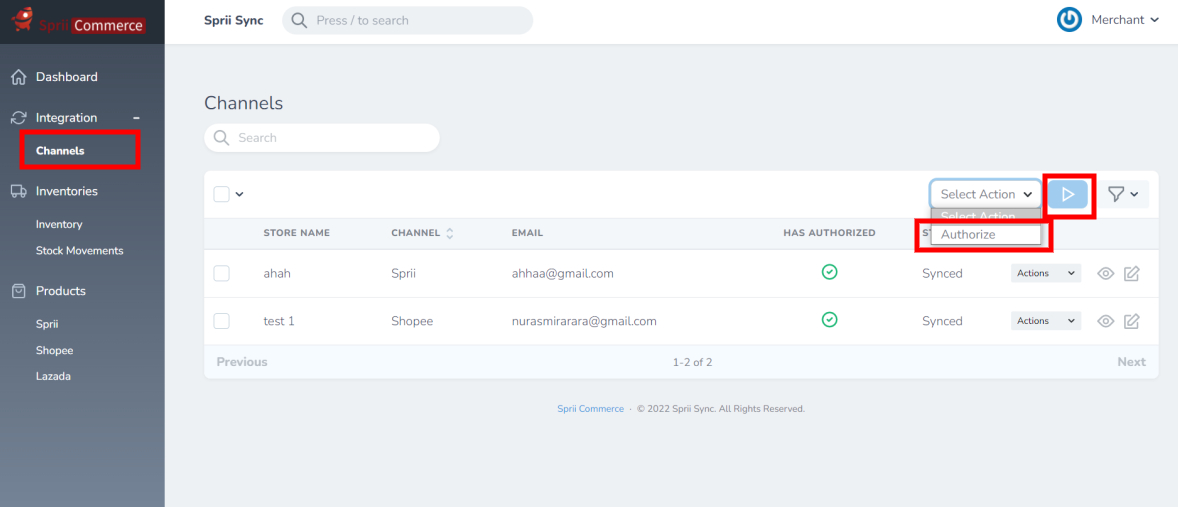Open Actions dropdown for test 1 row
The height and width of the screenshot is (507, 1178).
(1046, 321)
